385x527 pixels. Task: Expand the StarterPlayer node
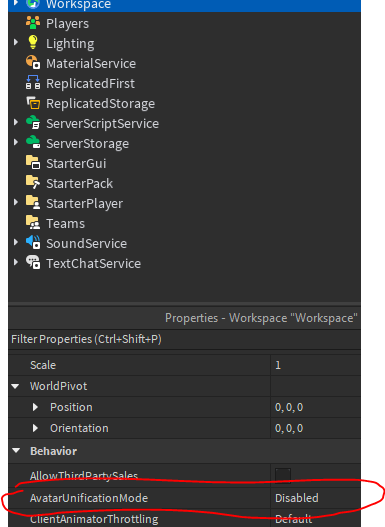16,202
